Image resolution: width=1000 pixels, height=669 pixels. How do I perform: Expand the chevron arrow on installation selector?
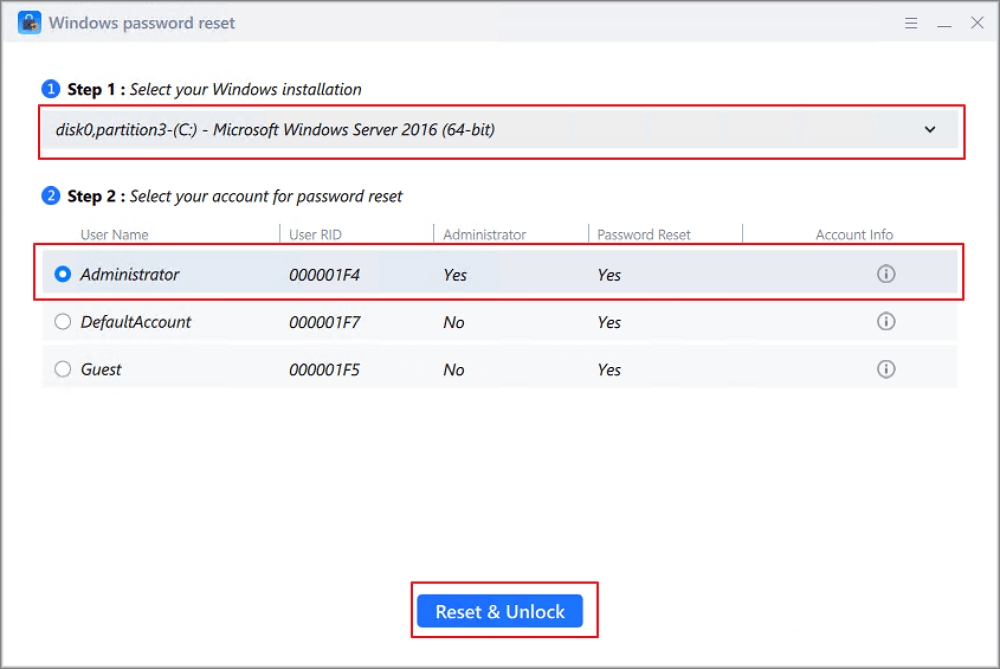click(930, 130)
